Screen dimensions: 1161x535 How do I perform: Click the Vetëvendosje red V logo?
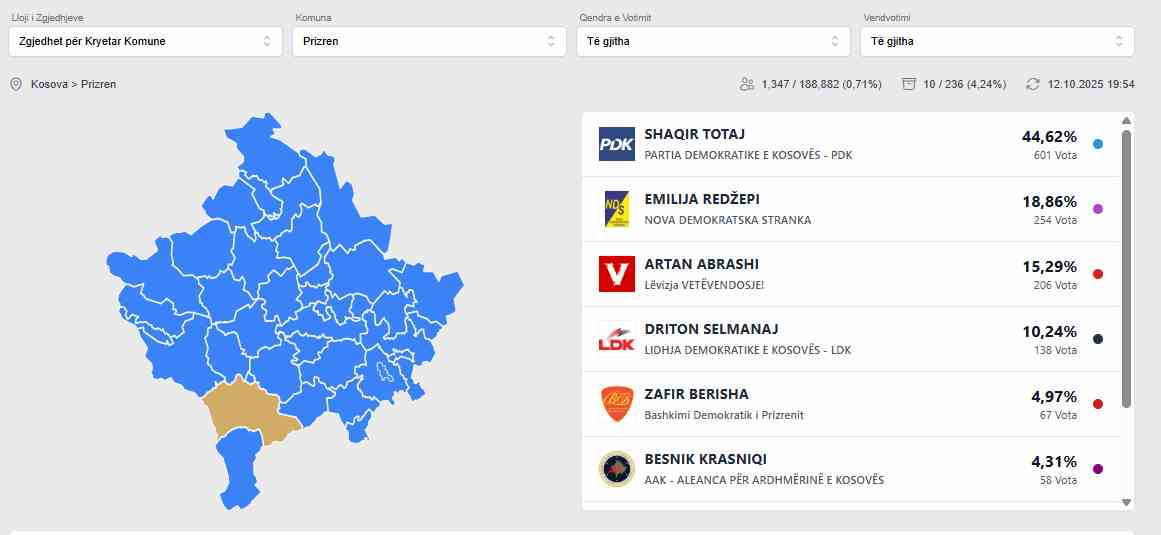[616, 274]
